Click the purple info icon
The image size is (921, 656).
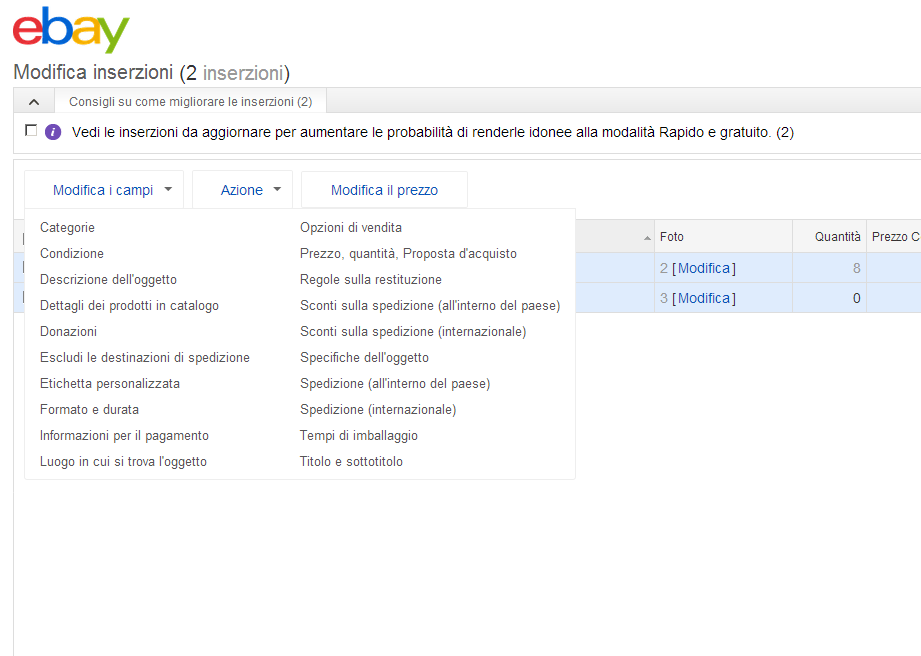coord(53,132)
